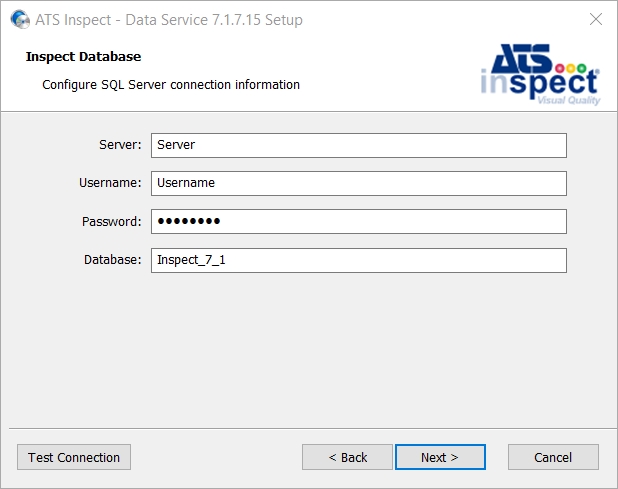This screenshot has height=489, width=618.
Task: Click the 'Username:' label
Action: point(110,183)
